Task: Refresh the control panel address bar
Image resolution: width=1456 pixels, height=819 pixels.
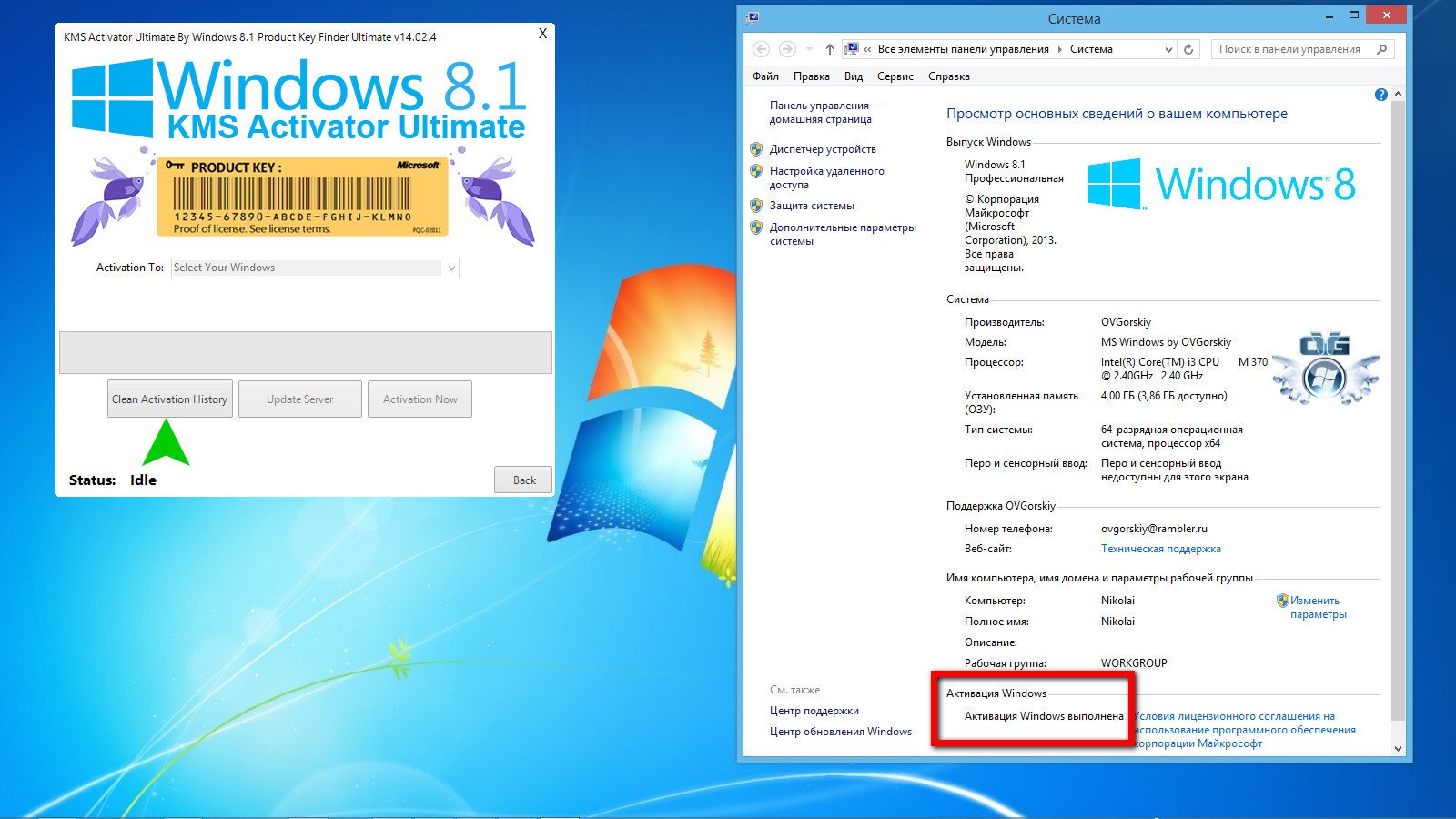Action: pyautogui.click(x=1188, y=49)
